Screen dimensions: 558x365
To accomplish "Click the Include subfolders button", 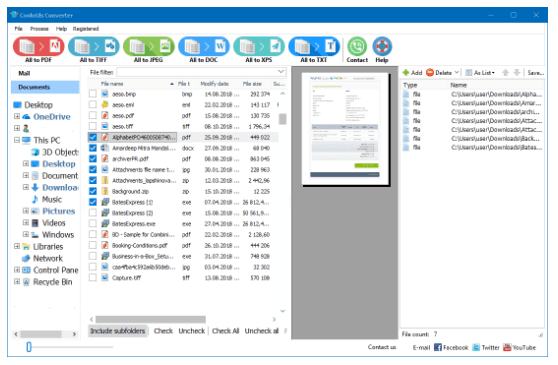I will [117, 331].
